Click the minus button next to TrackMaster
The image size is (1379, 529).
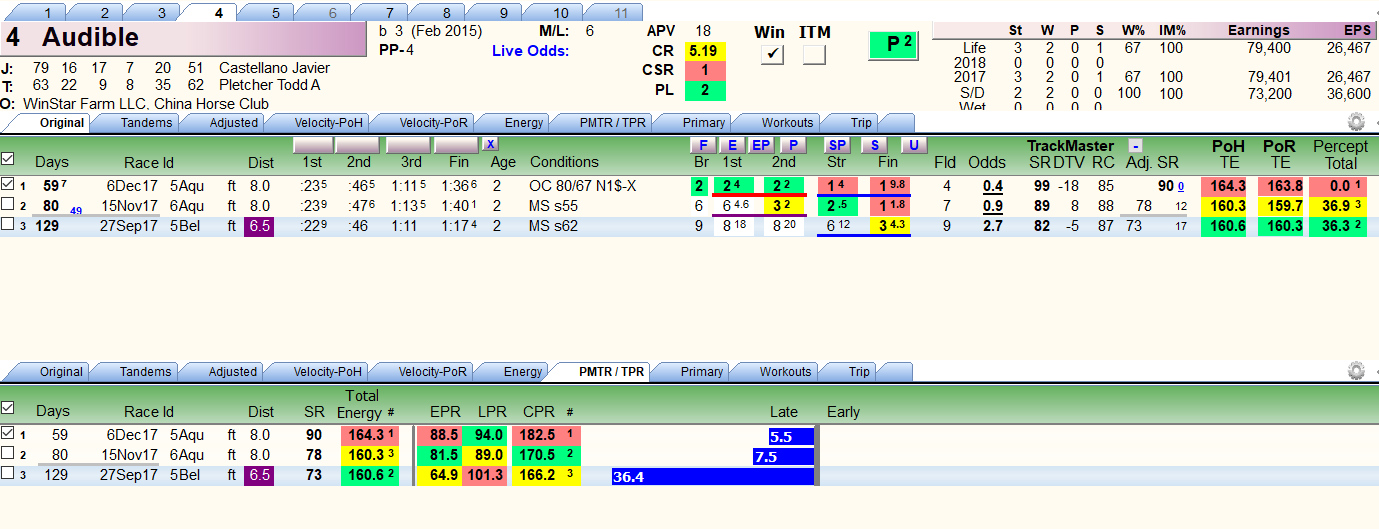1135,145
